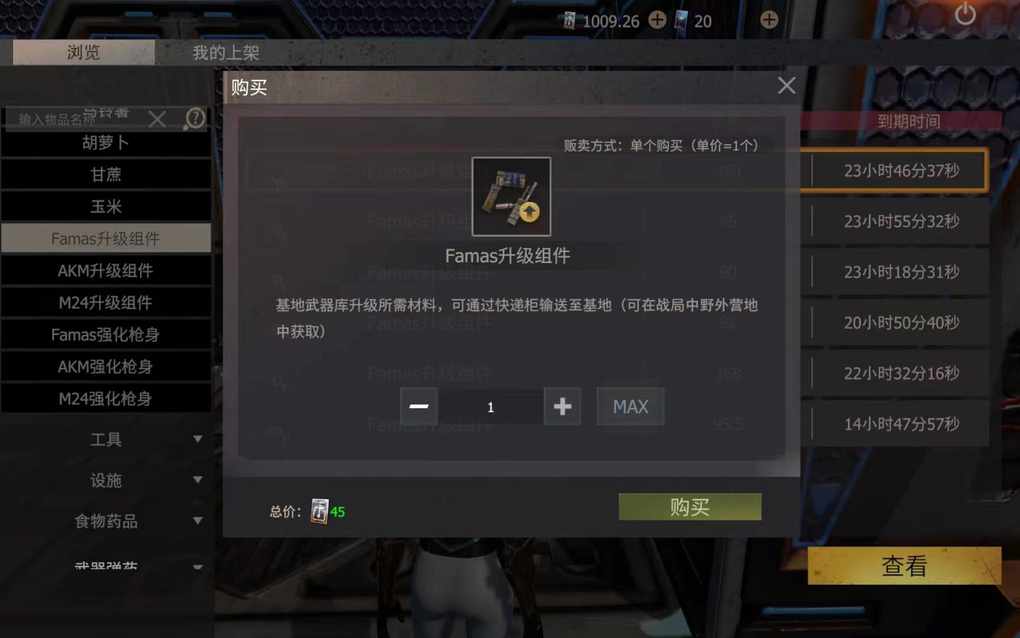Image resolution: width=1020 pixels, height=638 pixels.
Task: Expand the 工具 category
Action: coord(106,440)
